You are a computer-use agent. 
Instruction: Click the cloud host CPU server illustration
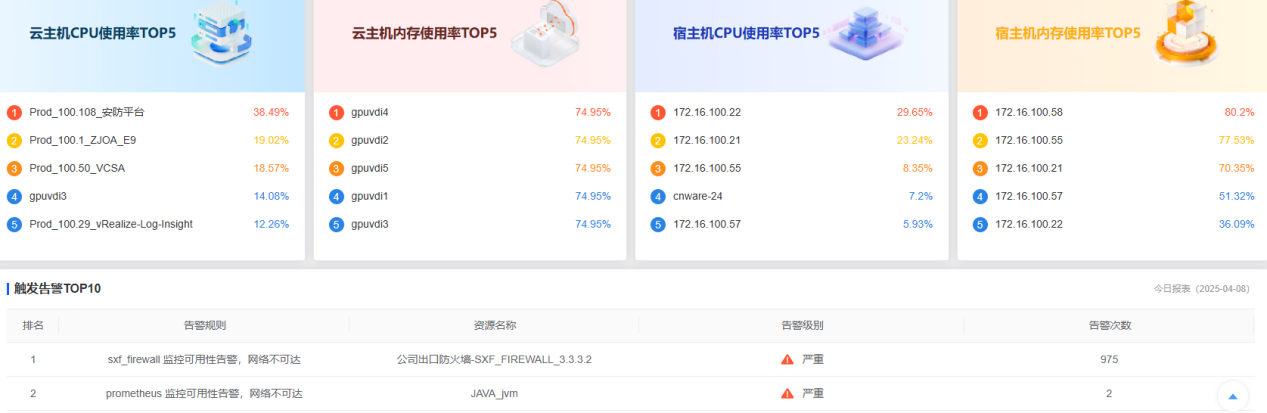(x=222, y=33)
